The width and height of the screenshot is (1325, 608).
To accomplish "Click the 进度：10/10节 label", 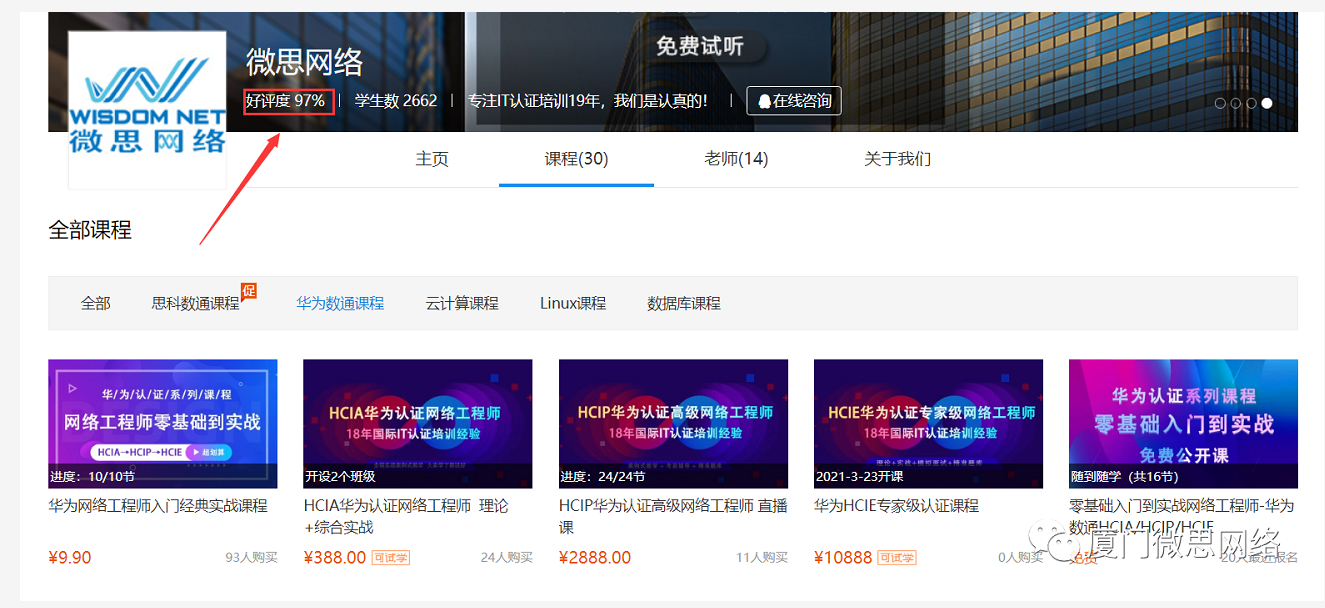I will tap(91, 477).
